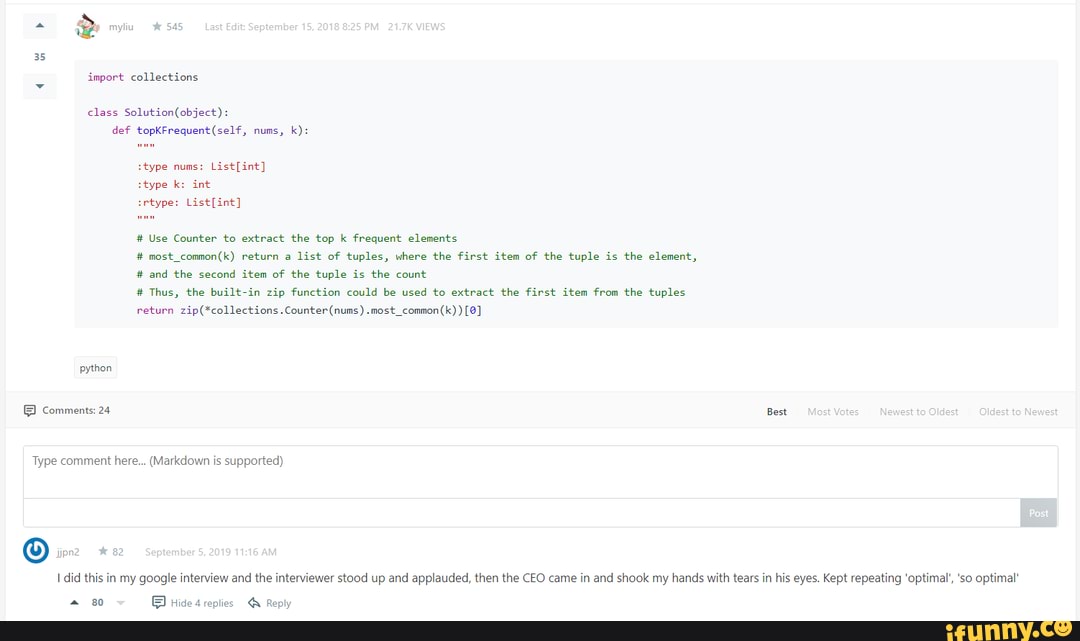Collapse replies with Hide 4 replies
Screen dimensions: 1080x641
[x=193, y=603]
